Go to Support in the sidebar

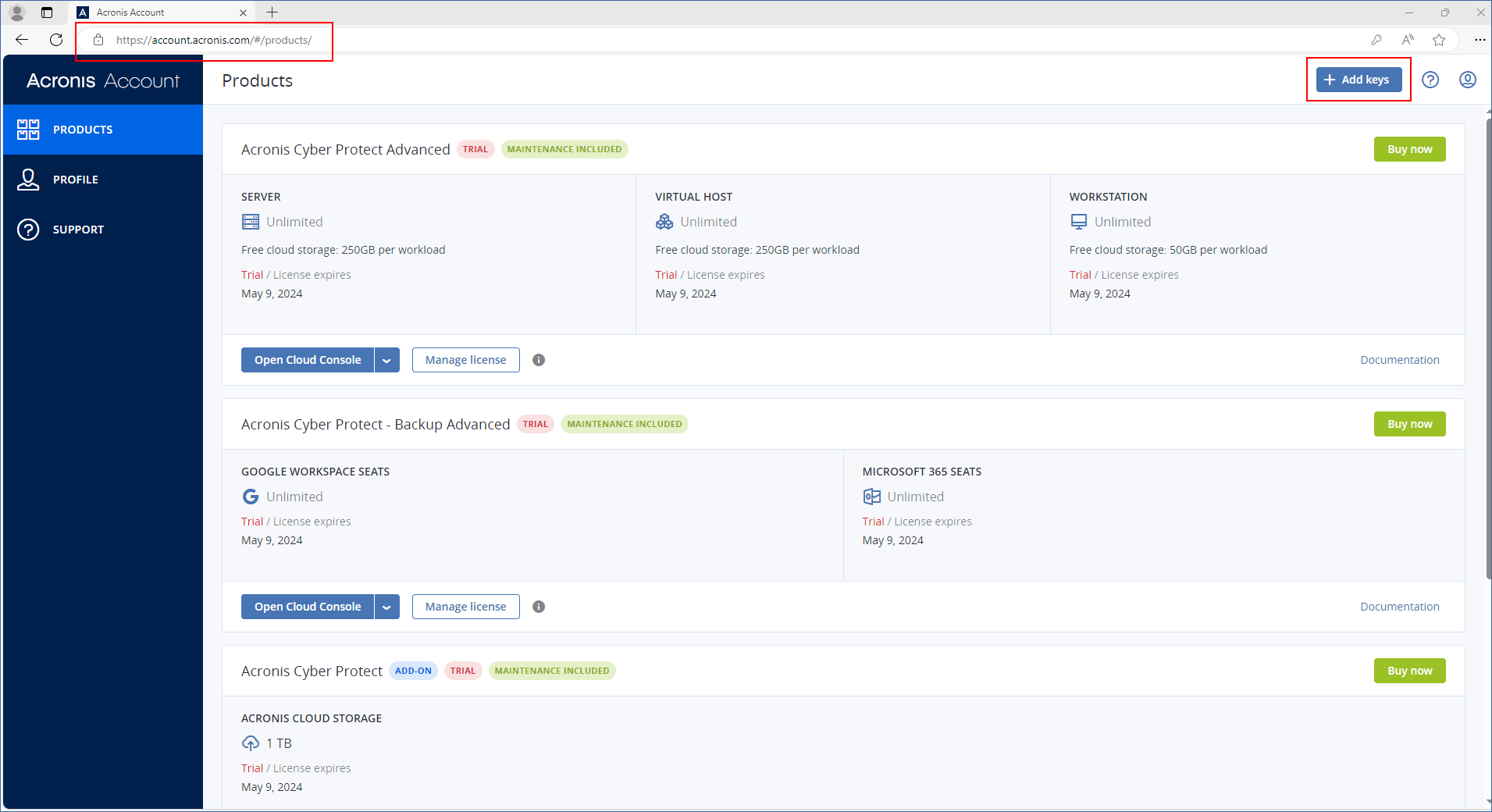pyautogui.click(x=77, y=230)
